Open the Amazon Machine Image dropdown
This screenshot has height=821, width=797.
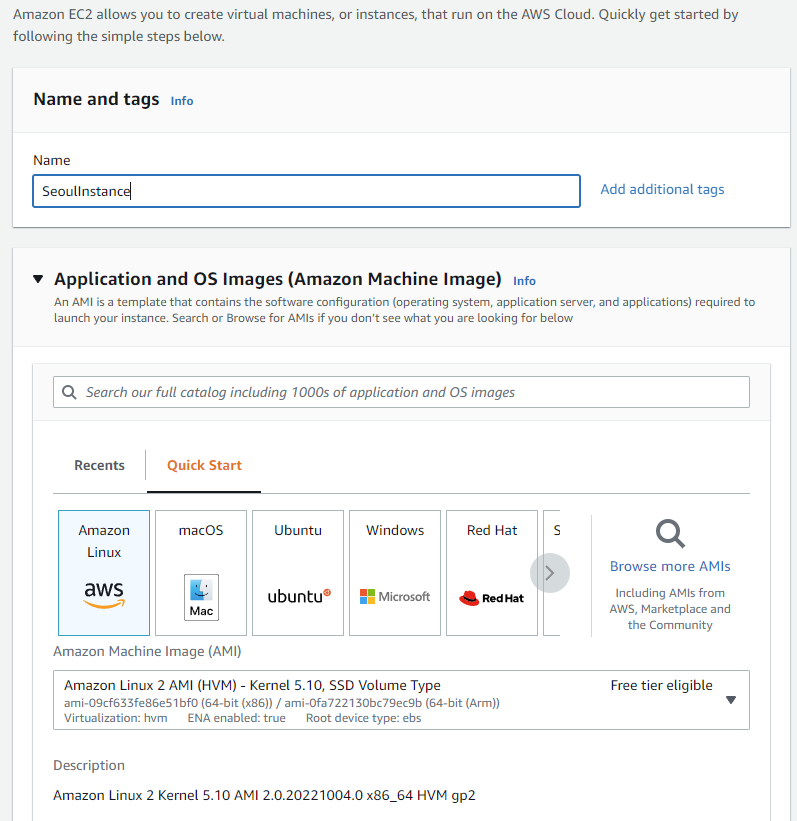click(x=401, y=700)
